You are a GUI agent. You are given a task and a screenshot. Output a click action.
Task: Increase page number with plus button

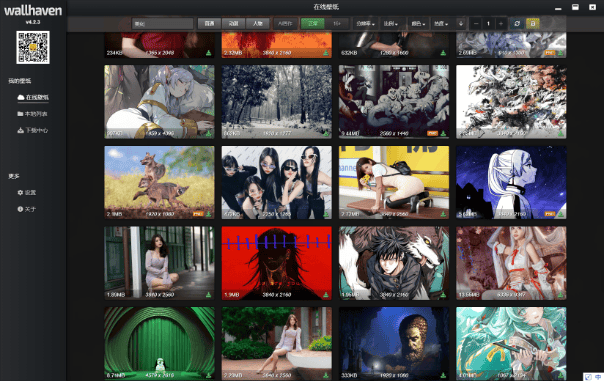point(501,23)
